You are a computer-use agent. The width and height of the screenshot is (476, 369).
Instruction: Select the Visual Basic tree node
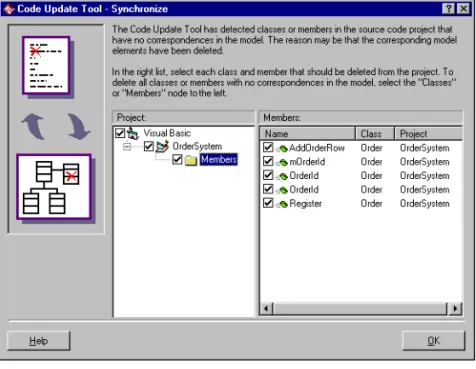click(167, 133)
